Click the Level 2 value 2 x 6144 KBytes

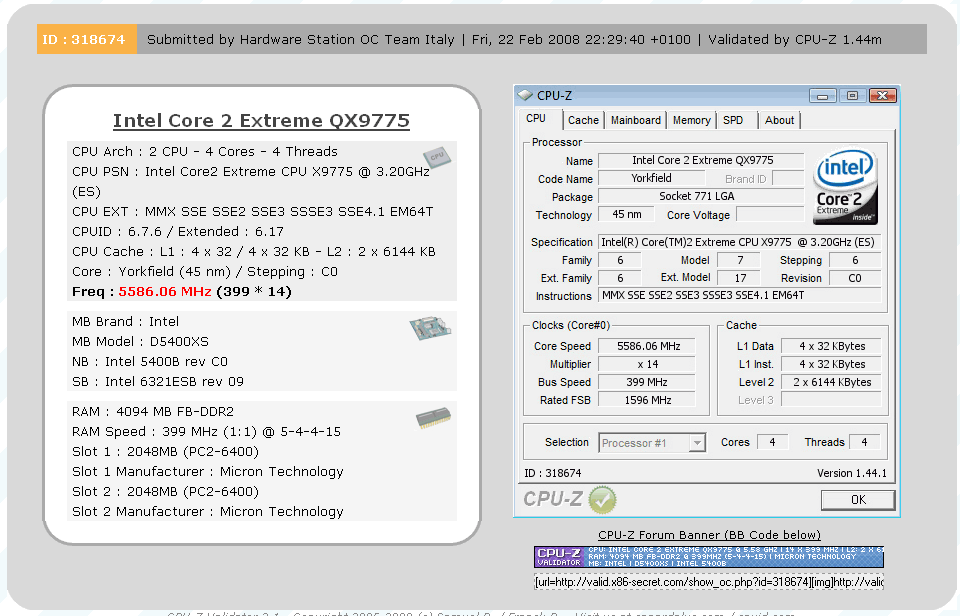[x=831, y=382]
